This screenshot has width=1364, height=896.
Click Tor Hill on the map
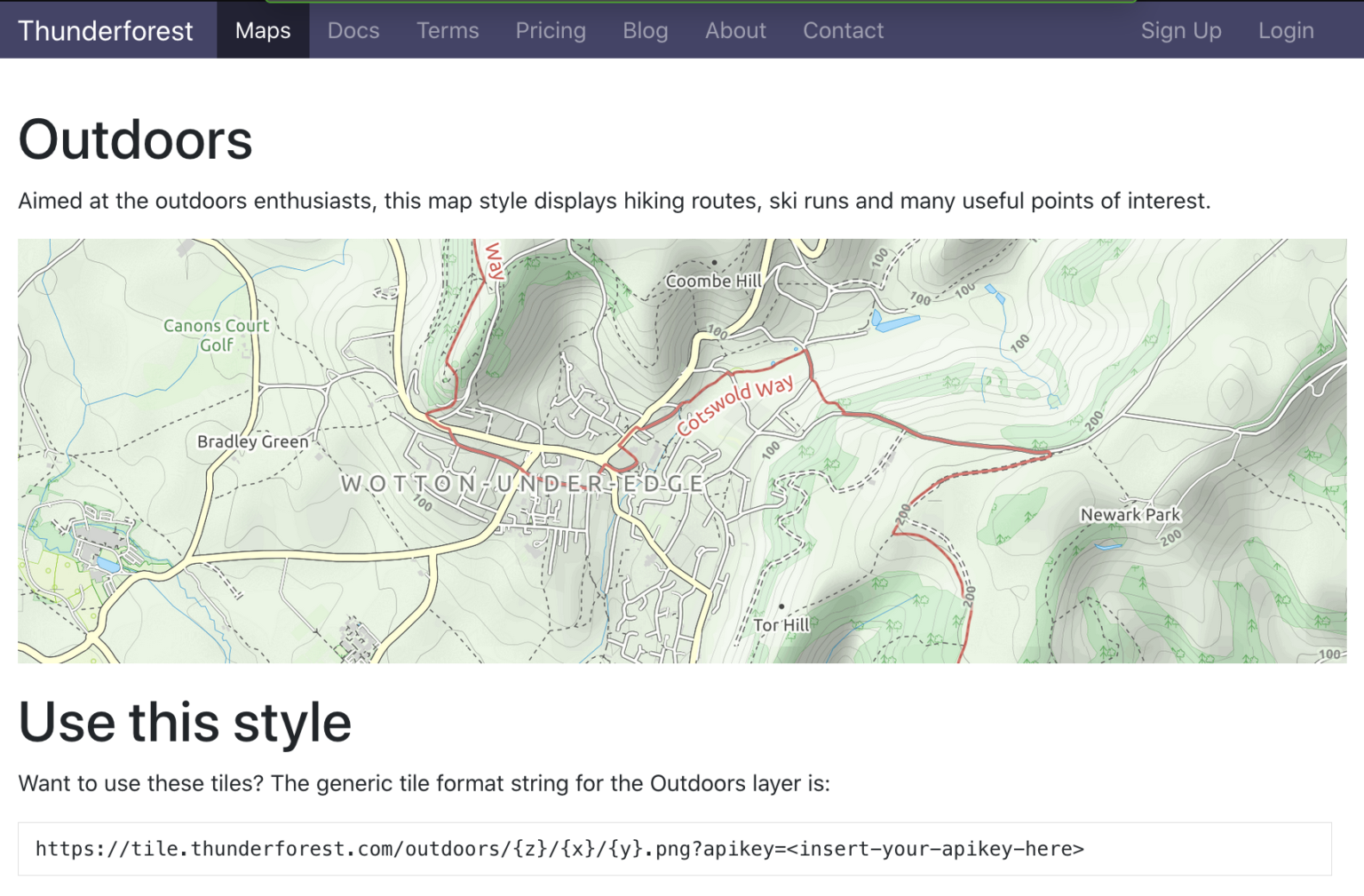tap(780, 624)
